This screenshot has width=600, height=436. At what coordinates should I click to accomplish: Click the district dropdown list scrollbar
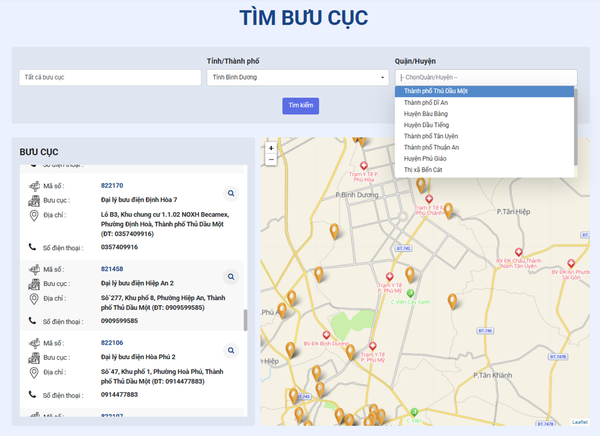tap(576, 127)
